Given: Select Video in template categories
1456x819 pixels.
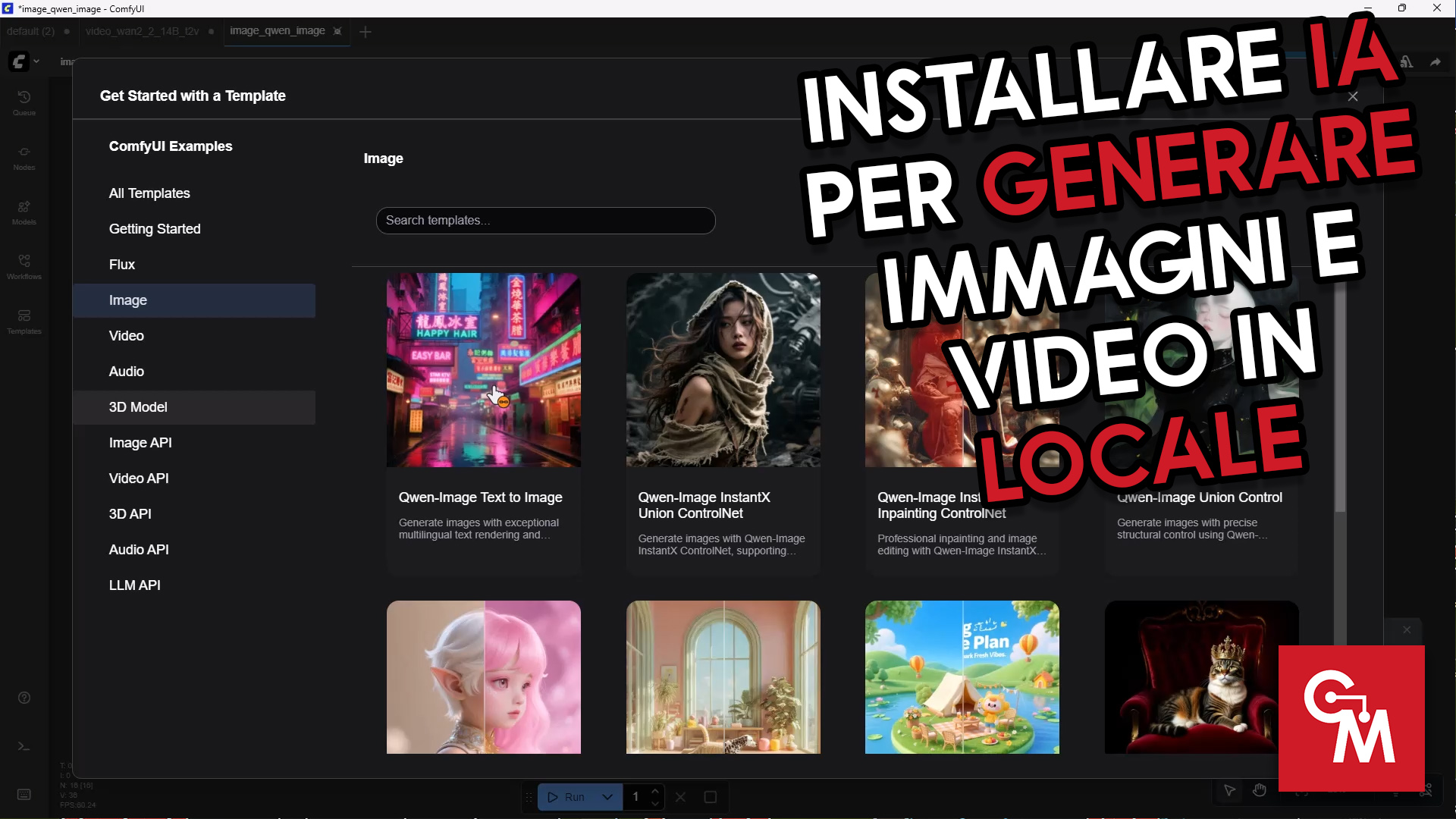Looking at the screenshot, I should (126, 336).
